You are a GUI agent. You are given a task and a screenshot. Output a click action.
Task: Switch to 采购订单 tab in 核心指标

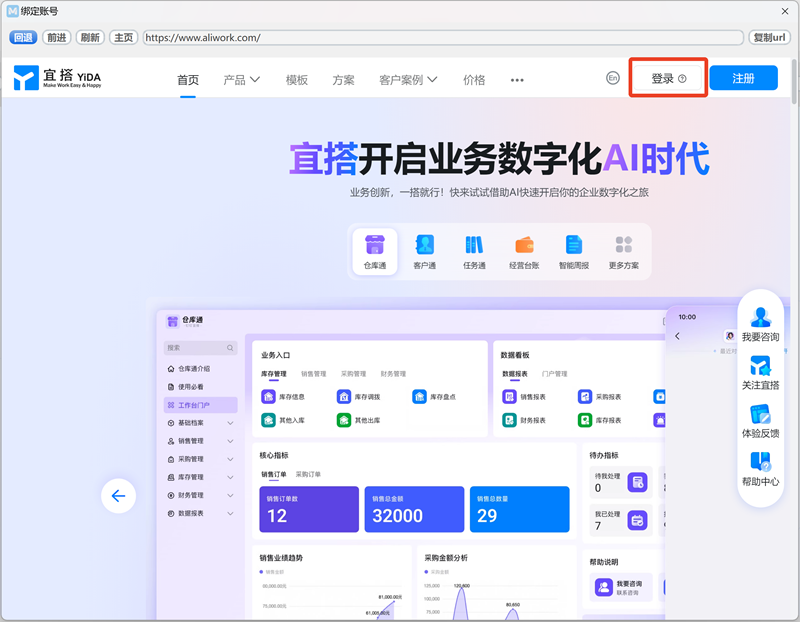tap(308, 474)
